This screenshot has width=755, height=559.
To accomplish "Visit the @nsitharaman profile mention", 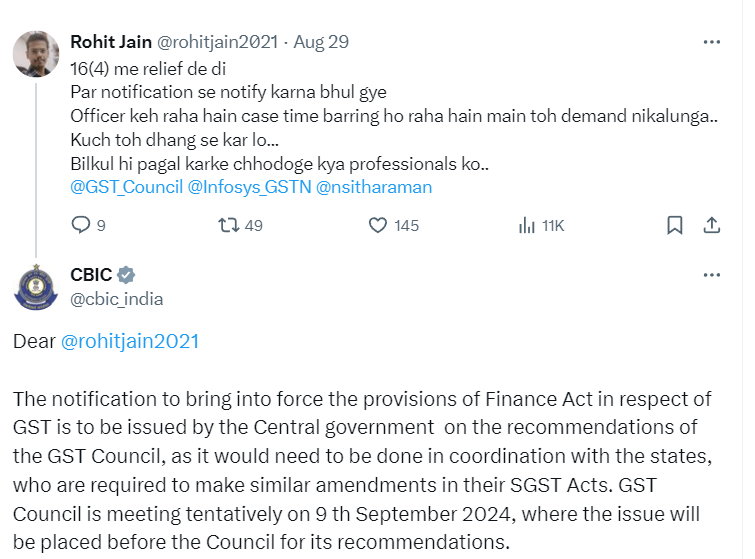I will (x=374, y=186).
